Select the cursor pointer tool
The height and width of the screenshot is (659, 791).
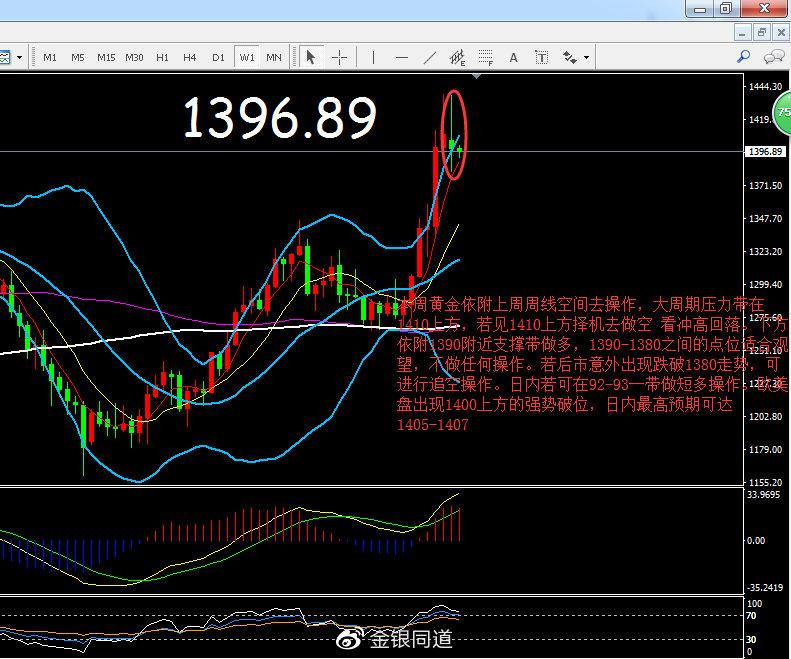tap(311, 57)
